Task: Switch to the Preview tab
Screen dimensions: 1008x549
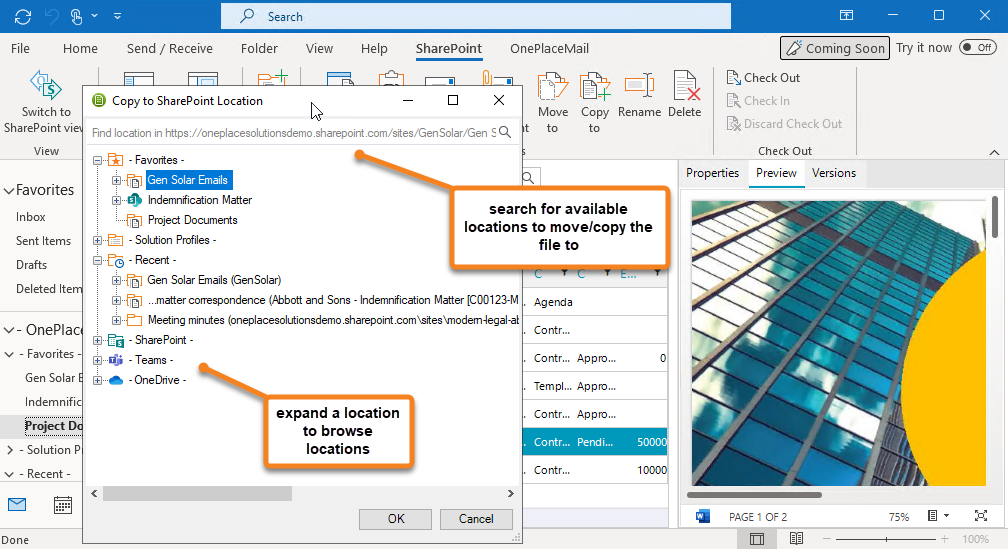Action: 776,173
